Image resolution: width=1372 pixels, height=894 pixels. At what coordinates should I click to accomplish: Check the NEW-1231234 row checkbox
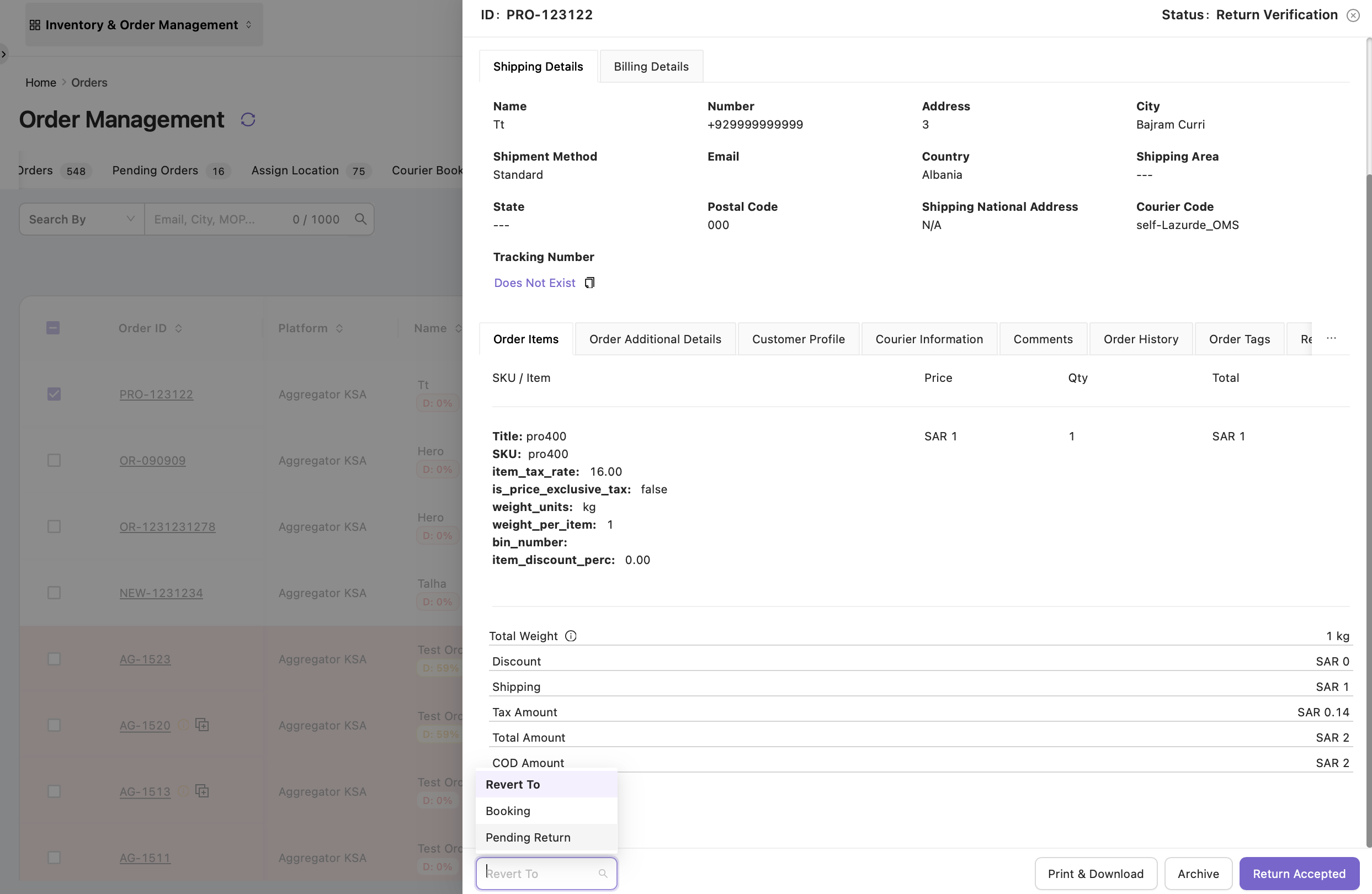(x=54, y=593)
